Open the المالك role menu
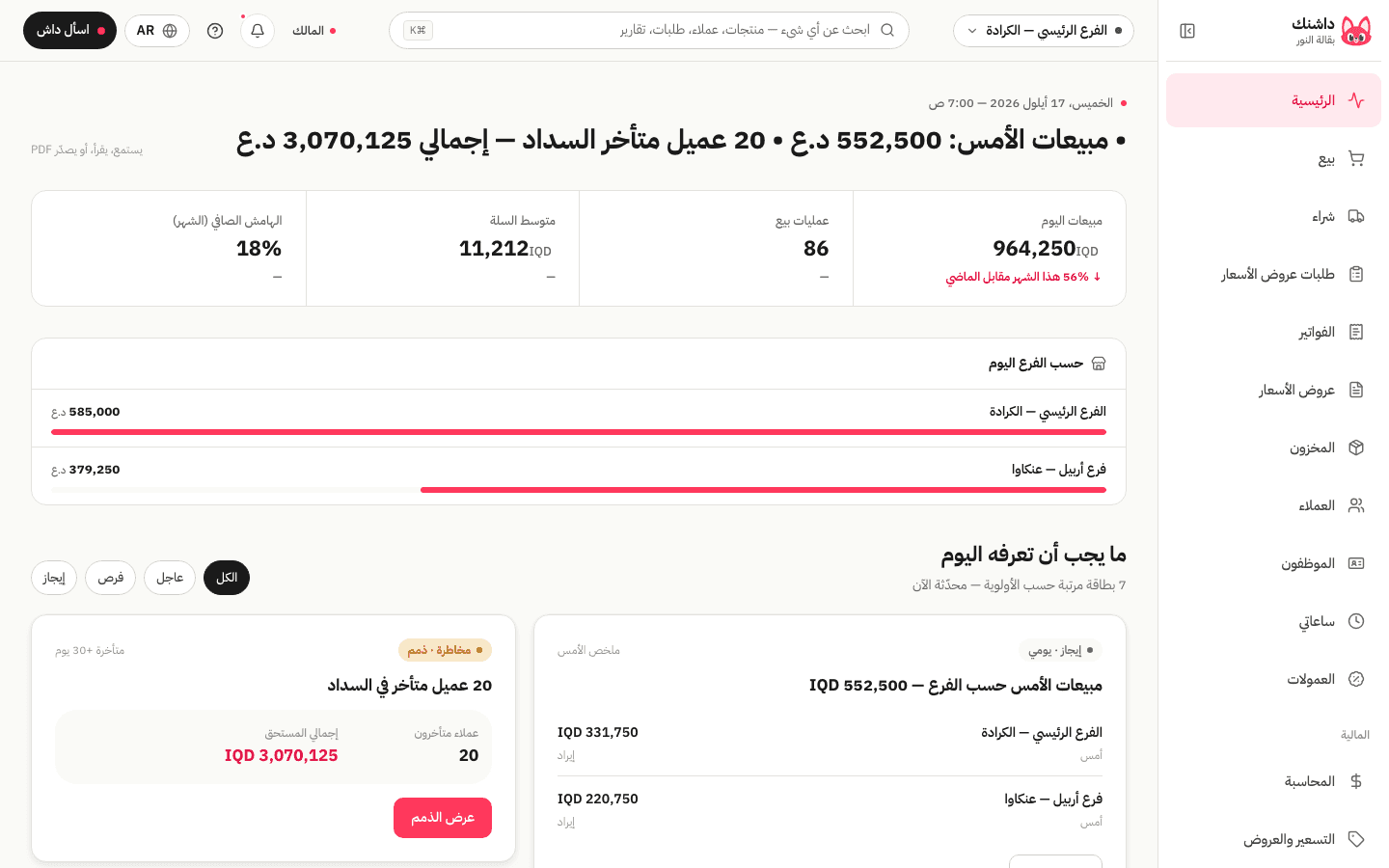The image size is (1389, 868). tap(314, 31)
